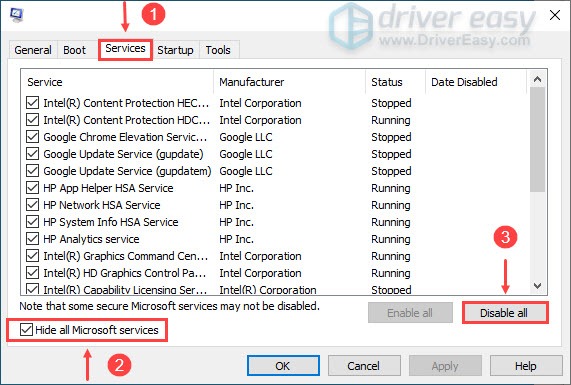Confirm with the OK button
Image resolution: width=571 pixels, height=385 pixels.
pos(283,366)
